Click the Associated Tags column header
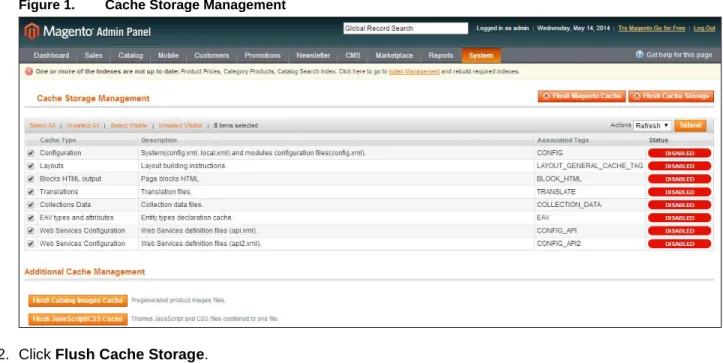723x363 pixels. pos(563,140)
